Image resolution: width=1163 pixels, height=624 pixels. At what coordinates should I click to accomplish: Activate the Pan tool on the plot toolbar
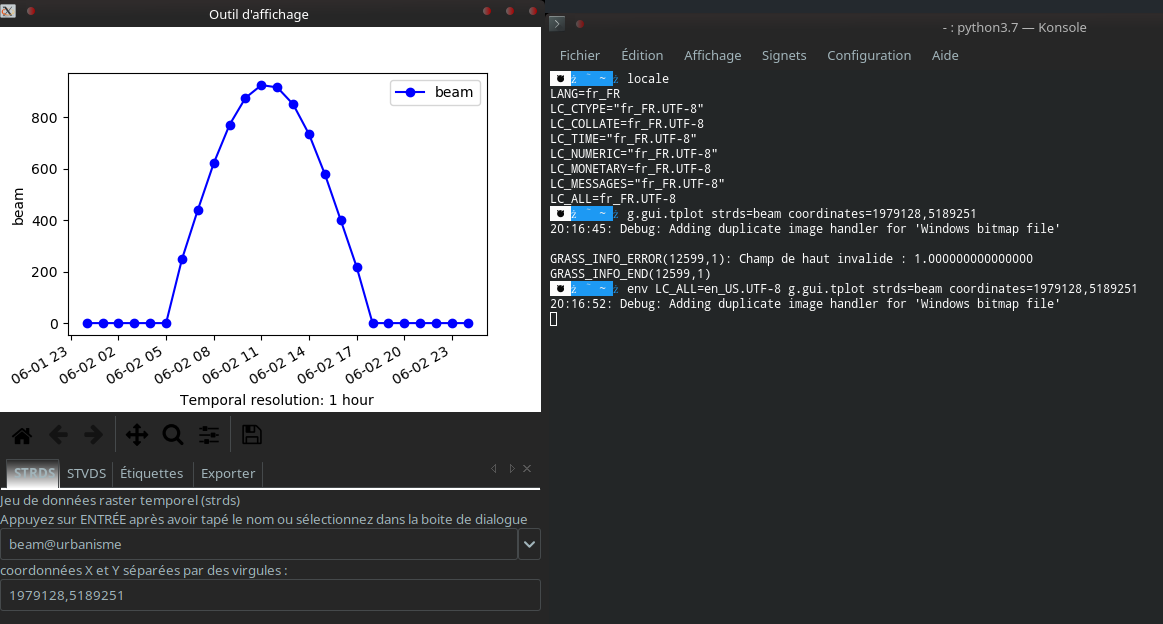pyautogui.click(x=136, y=434)
